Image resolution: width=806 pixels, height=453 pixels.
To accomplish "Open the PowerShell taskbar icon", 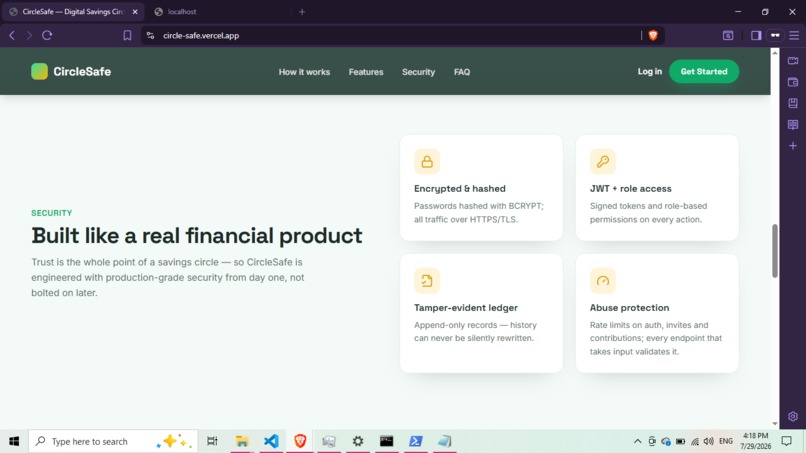I will point(416,441).
